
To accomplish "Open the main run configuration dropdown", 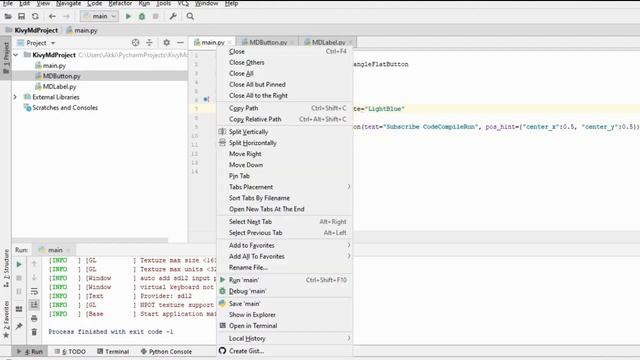I will 99,16.
